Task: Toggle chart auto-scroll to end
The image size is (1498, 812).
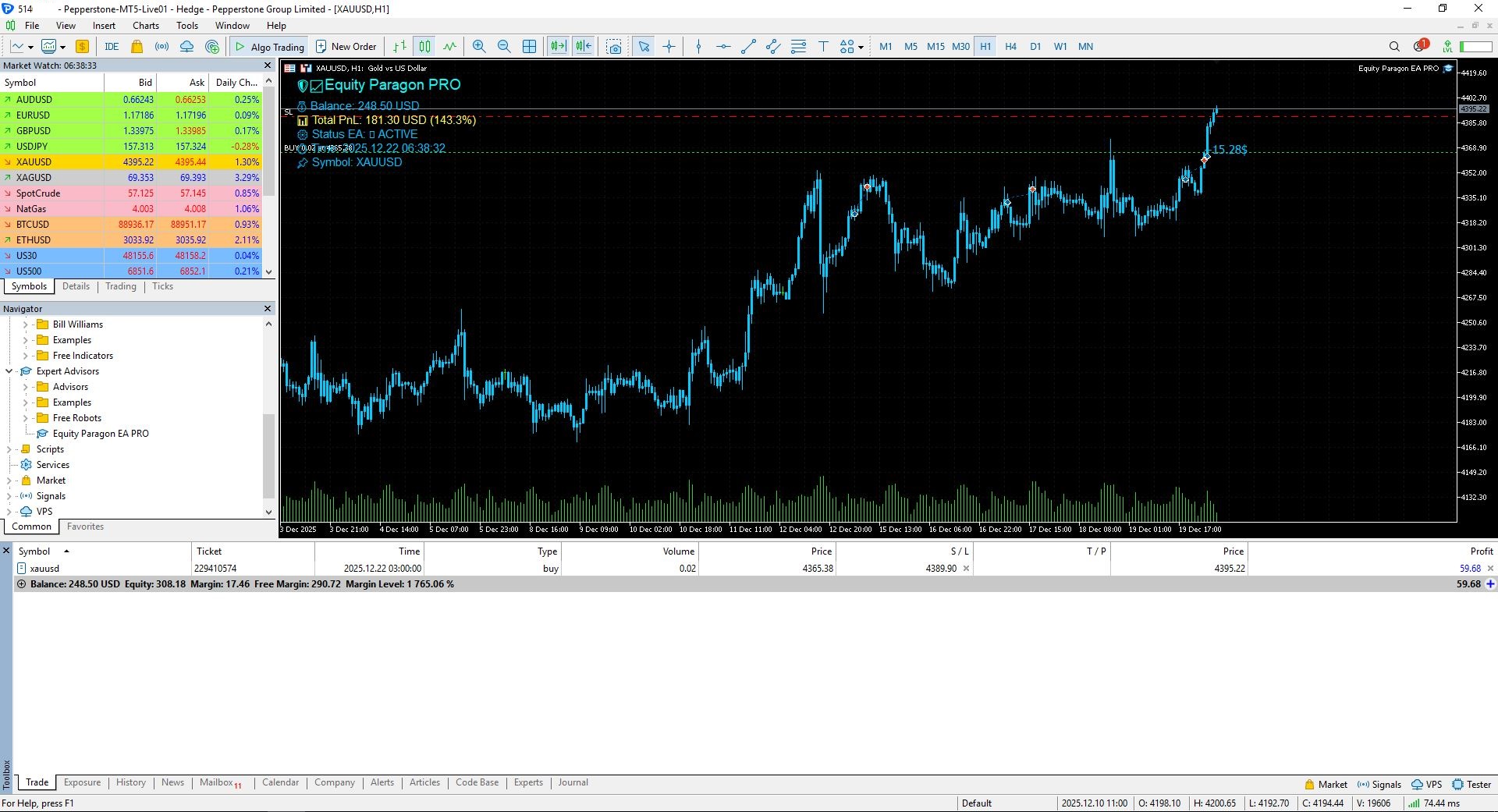Action: [x=558, y=47]
